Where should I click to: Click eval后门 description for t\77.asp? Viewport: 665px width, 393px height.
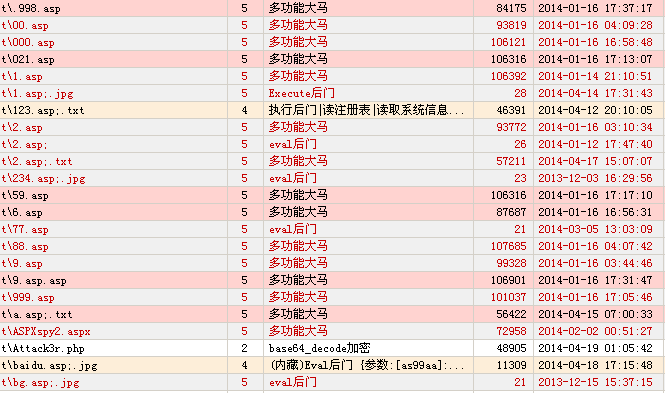(293, 229)
